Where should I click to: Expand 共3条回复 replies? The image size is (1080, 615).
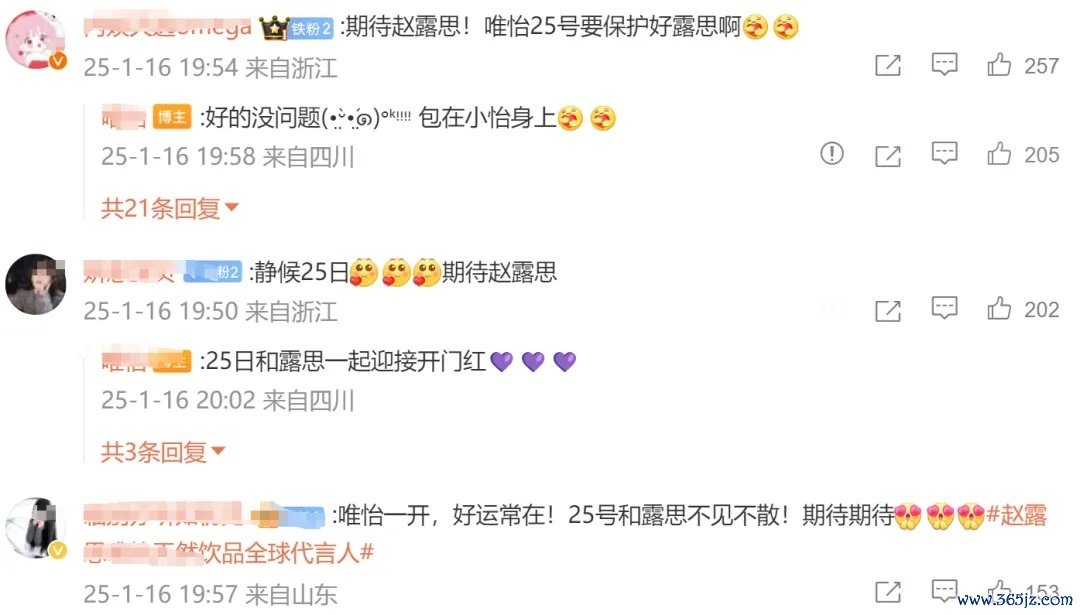pyautogui.click(x=163, y=452)
